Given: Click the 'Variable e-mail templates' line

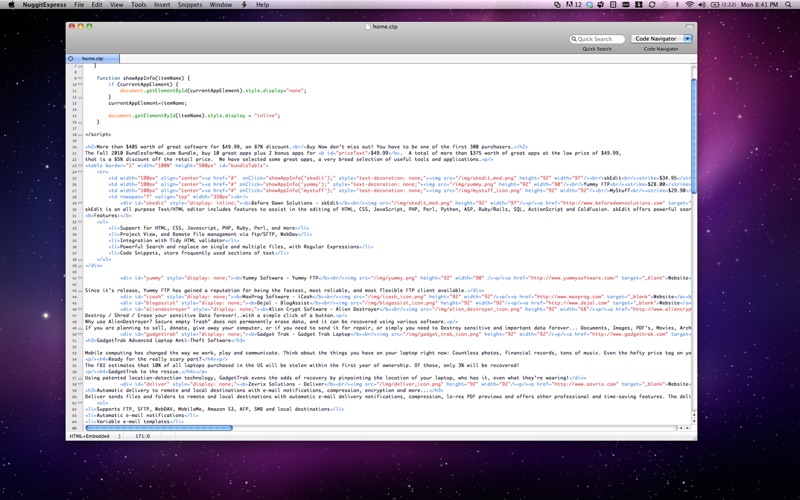Looking at the screenshot, I should 135,421.
